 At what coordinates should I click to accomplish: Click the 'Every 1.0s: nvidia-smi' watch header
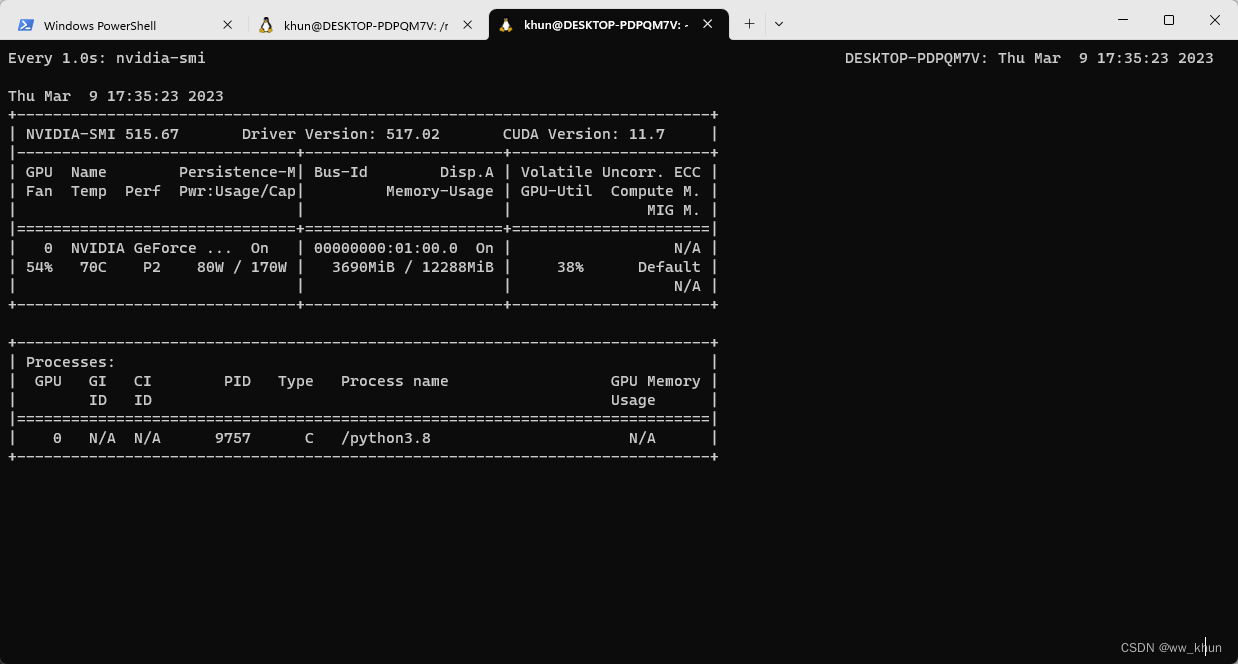pos(107,58)
